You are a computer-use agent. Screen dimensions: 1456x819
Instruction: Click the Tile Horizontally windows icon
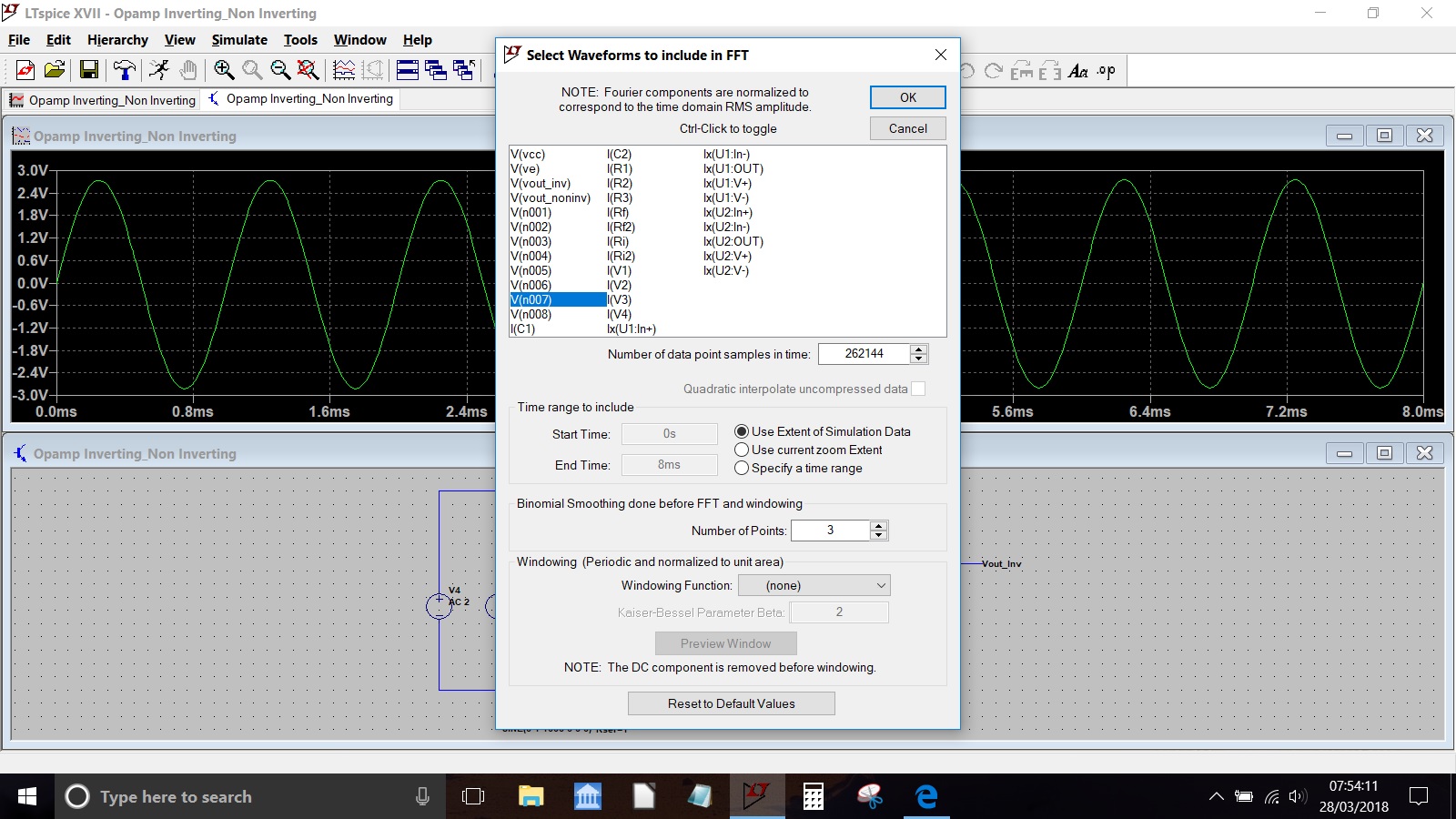(x=408, y=70)
